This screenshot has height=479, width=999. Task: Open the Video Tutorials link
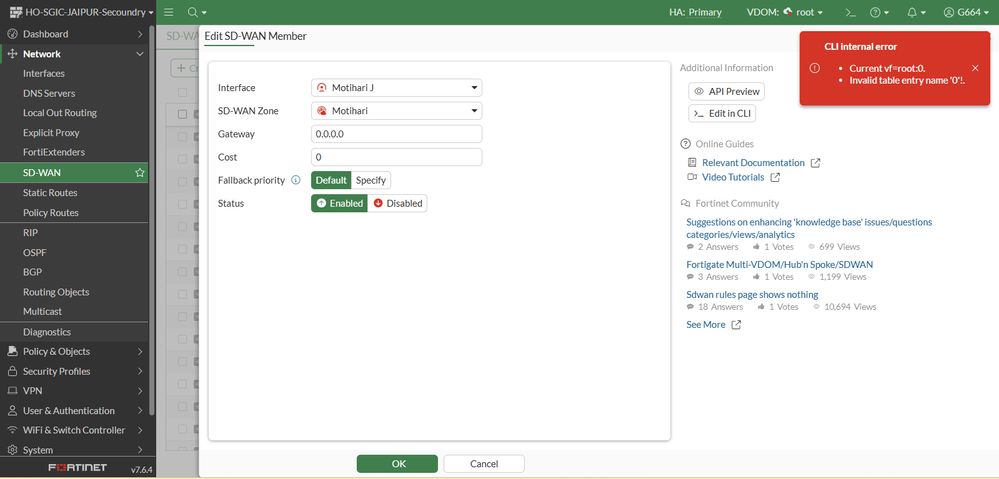733,178
